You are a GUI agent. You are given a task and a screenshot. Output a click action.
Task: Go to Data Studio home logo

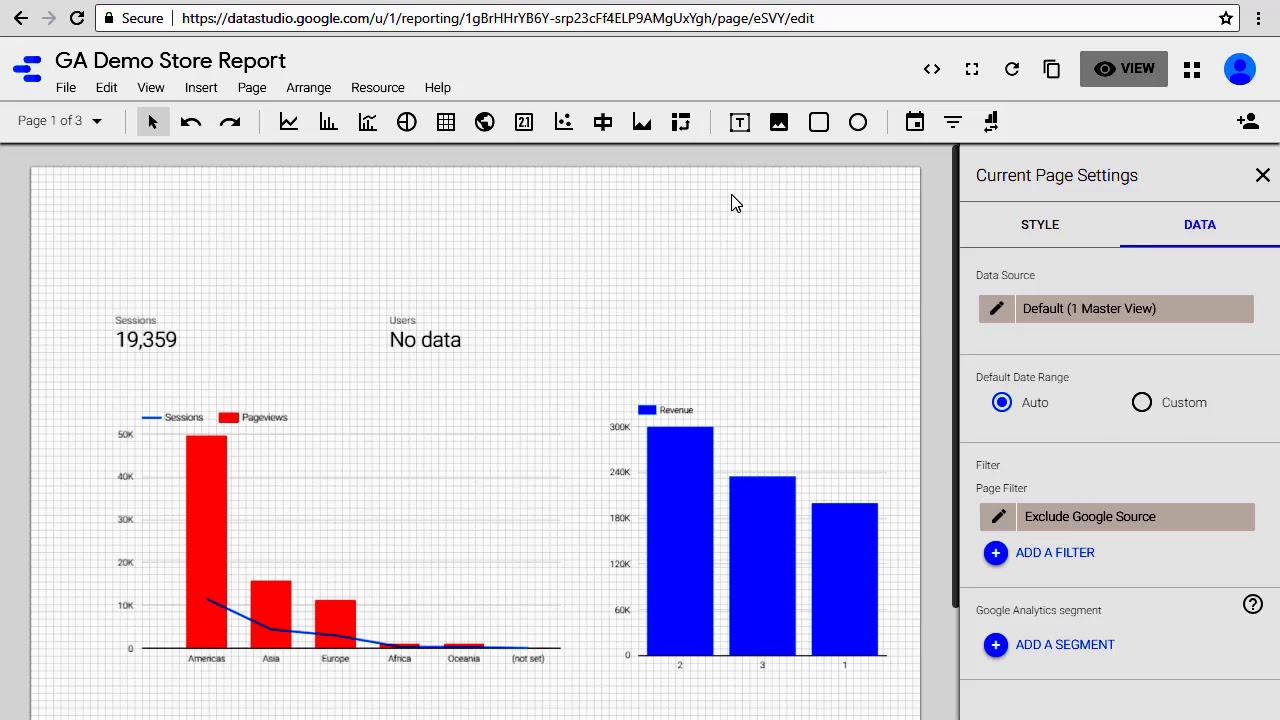pos(28,69)
